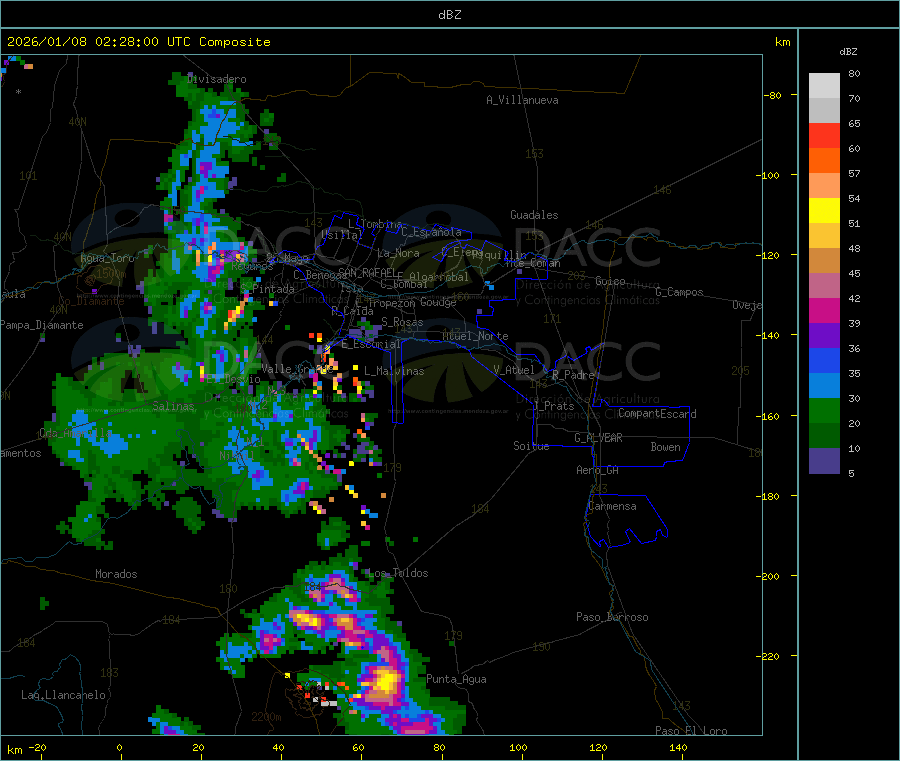Click the yellow storm core near Punta_Agua
The height and width of the screenshot is (761, 900).
tap(386, 681)
